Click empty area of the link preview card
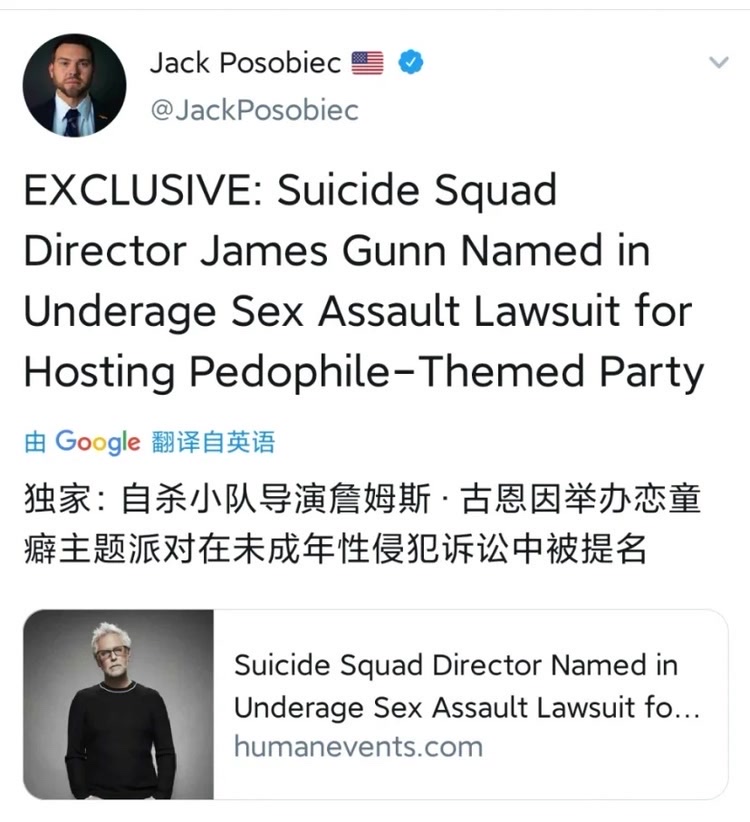Viewport: 750px width, 822px height. pyautogui.click(x=603, y=776)
